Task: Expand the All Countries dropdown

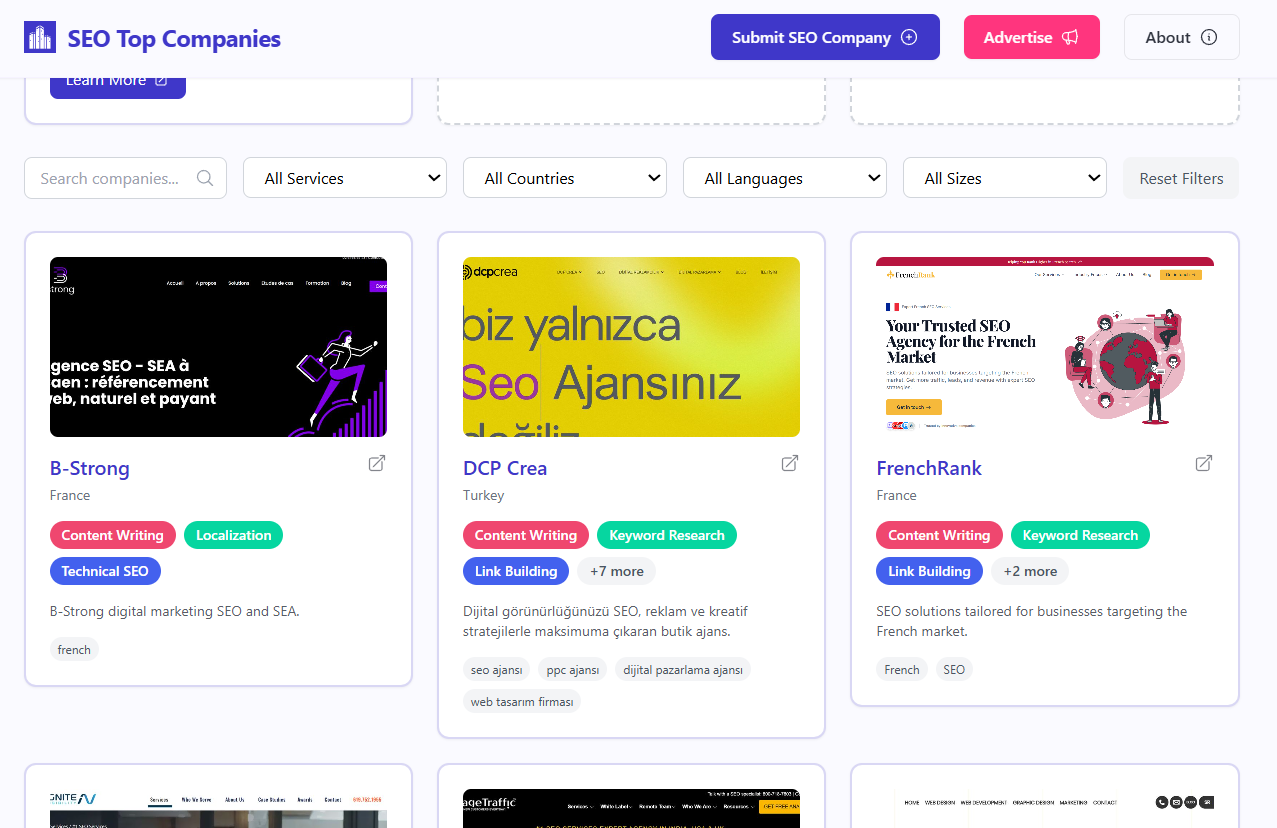Action: pyautogui.click(x=565, y=178)
